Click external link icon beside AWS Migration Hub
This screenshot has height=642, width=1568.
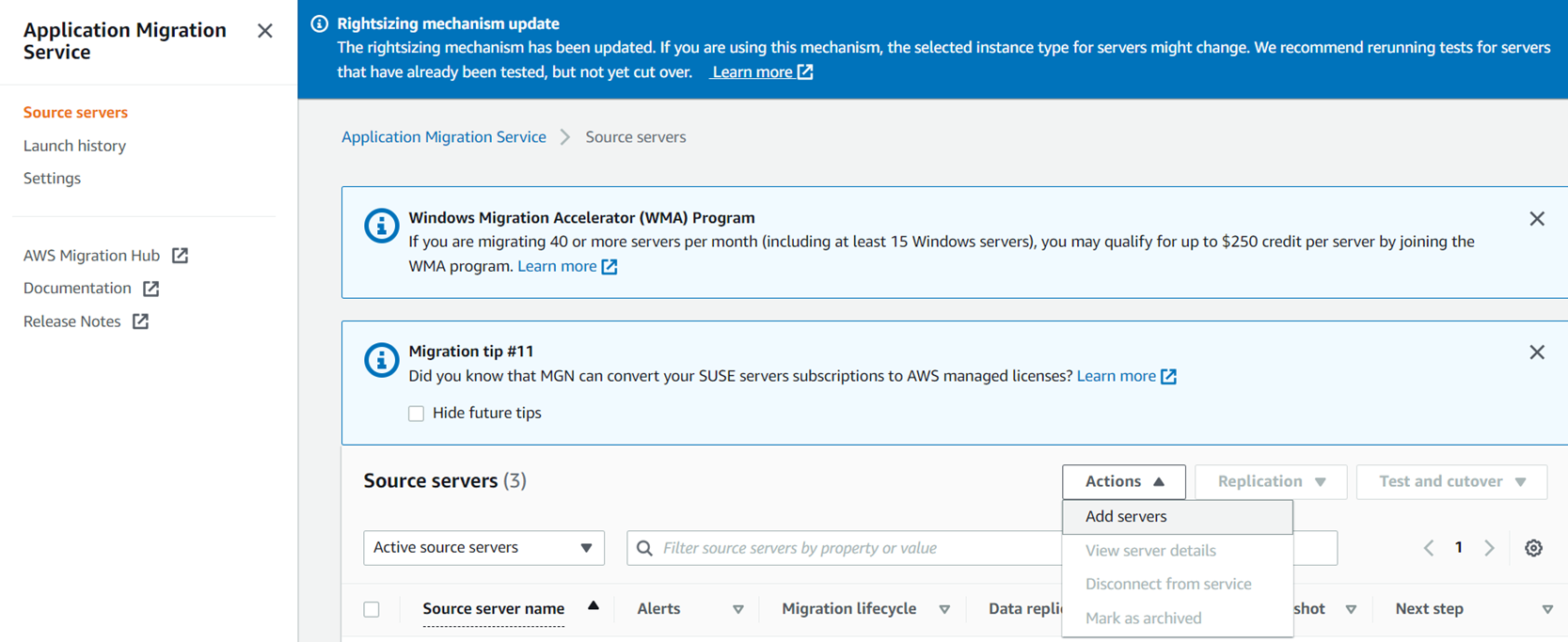[x=181, y=256]
